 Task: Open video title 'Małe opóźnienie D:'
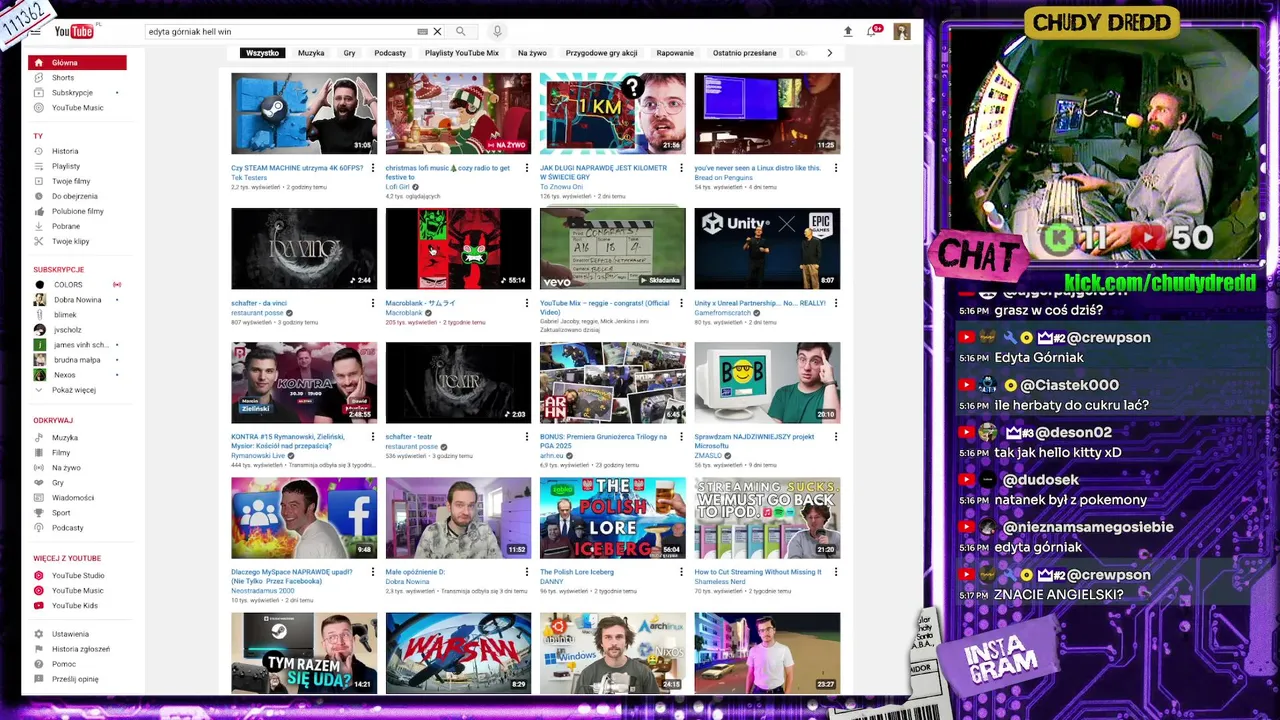[x=415, y=572]
